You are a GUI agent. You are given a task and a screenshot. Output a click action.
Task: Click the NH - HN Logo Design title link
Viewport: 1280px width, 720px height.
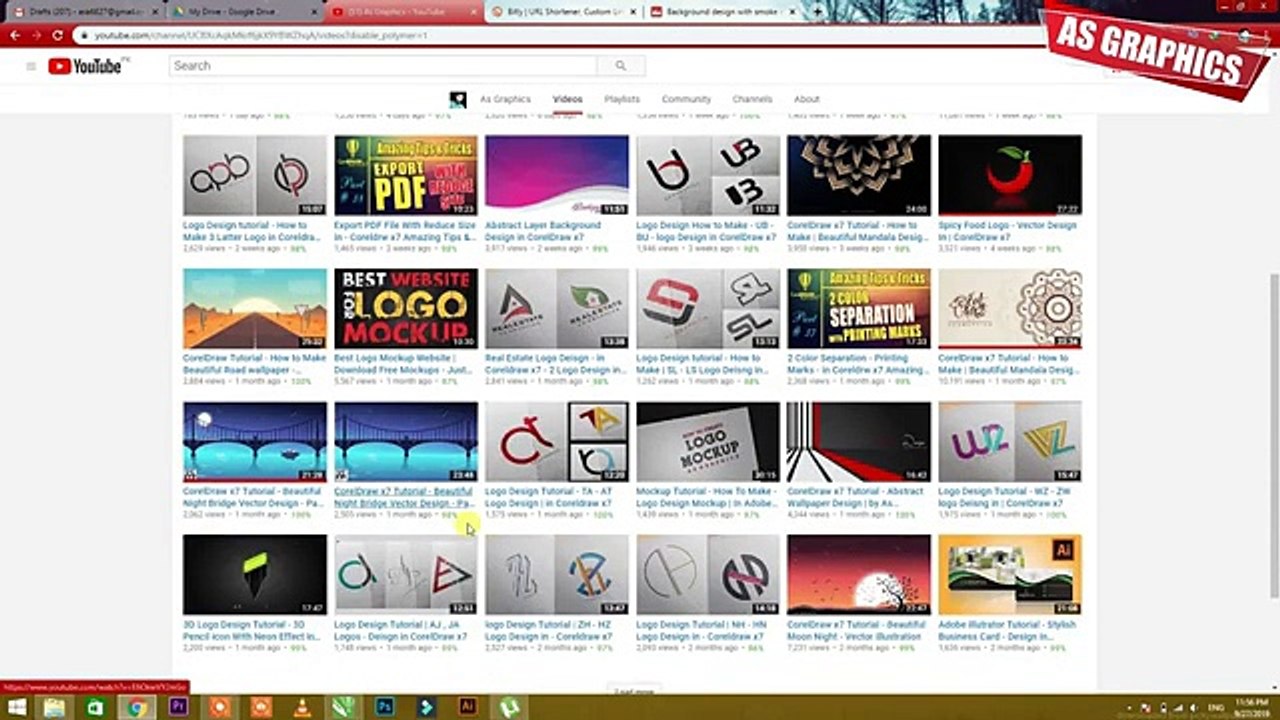coord(700,630)
